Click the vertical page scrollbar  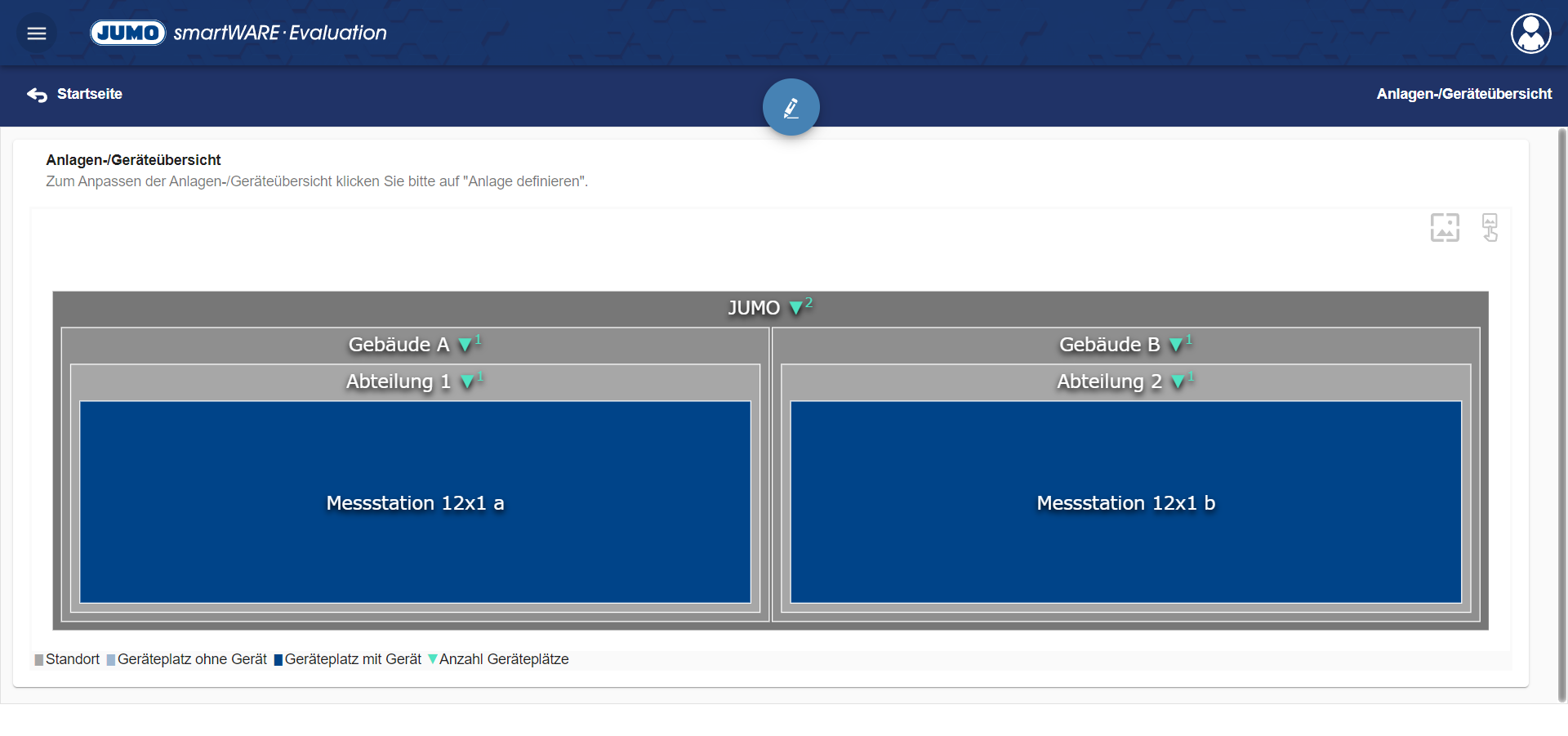coord(1562,408)
